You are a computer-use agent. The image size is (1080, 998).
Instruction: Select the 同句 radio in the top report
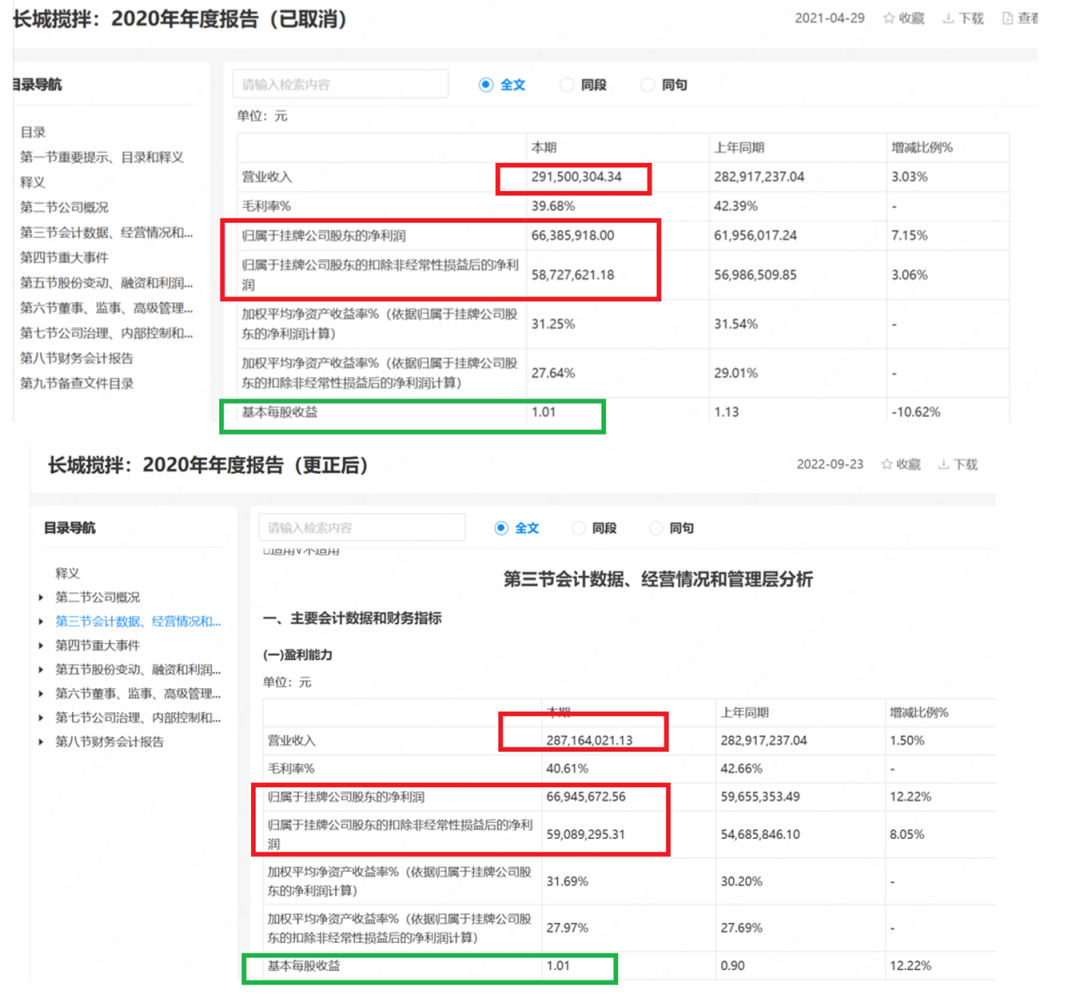pos(647,85)
